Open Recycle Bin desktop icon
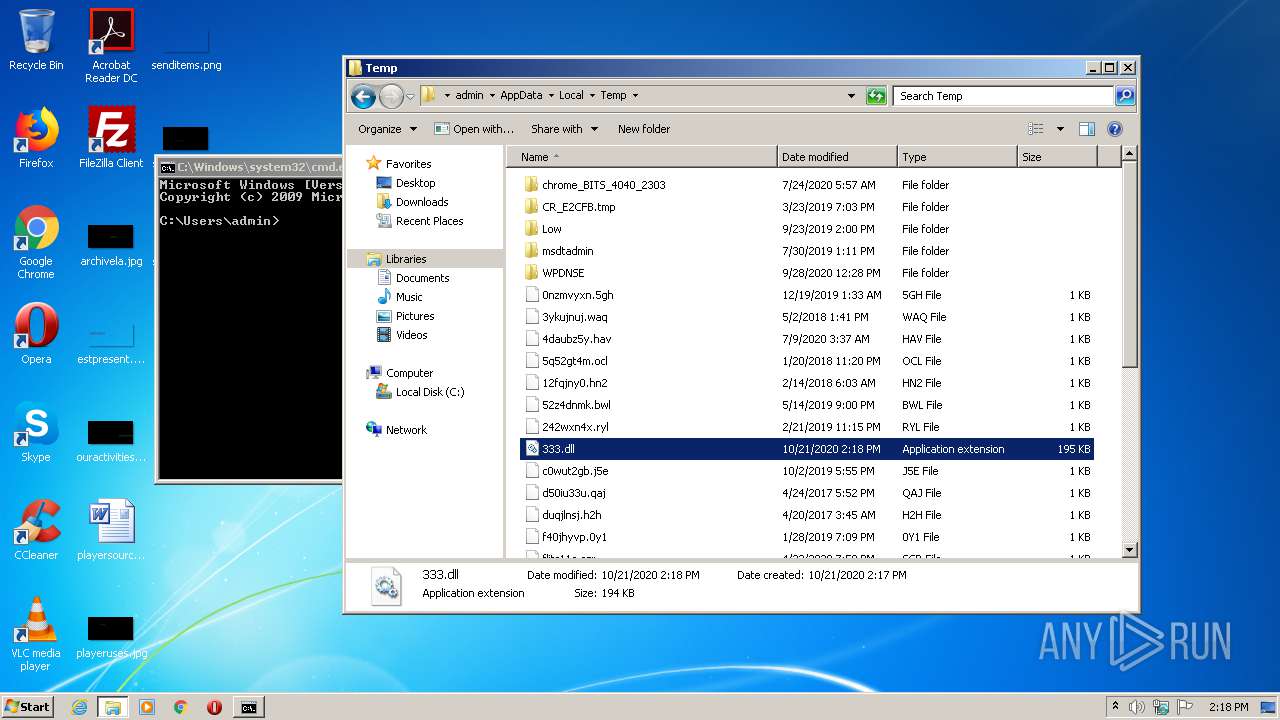 point(36,40)
